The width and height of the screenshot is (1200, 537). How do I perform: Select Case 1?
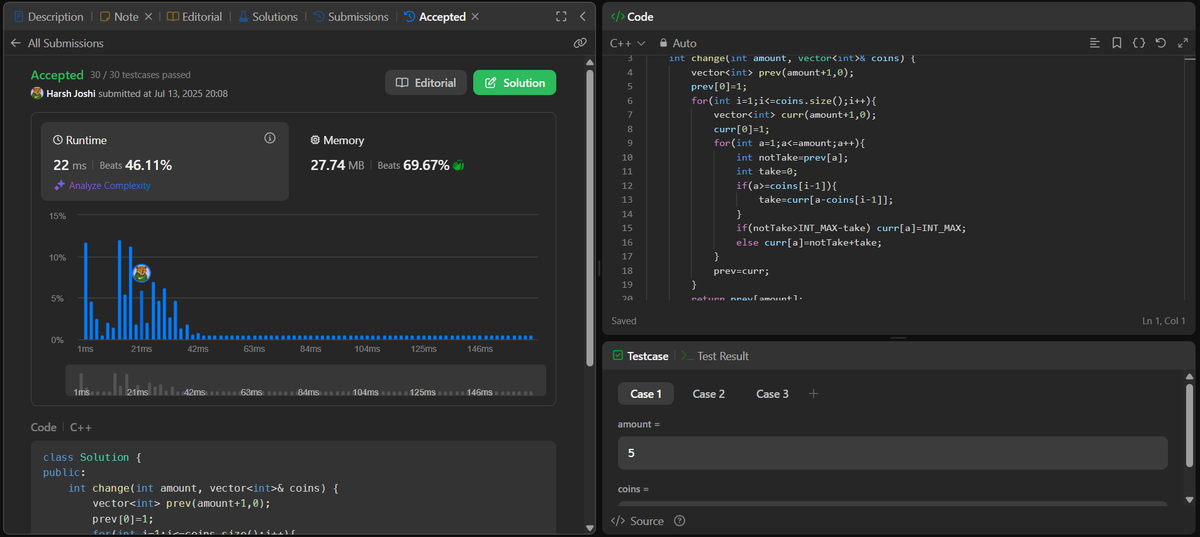(x=646, y=394)
